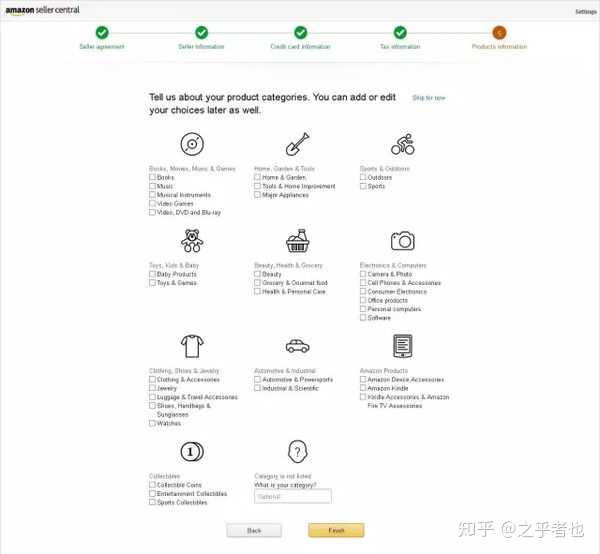Click the t-shirt icon for Clothing, Shoes & Jewelry
This screenshot has width=600, height=554.
point(192,346)
